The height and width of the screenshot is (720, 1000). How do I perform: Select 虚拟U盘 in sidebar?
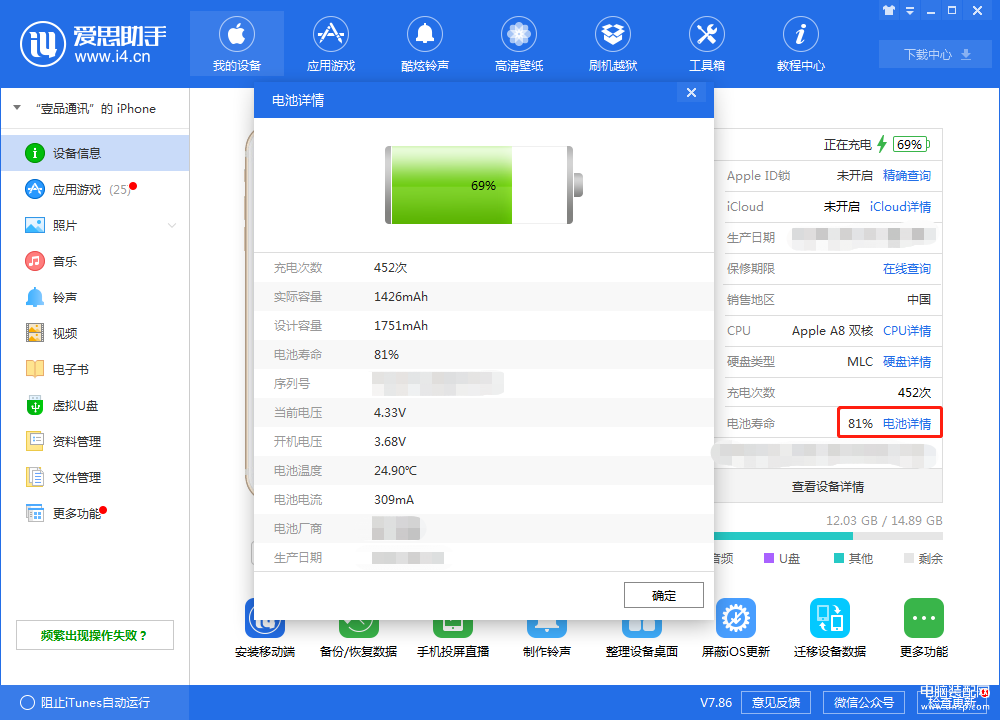click(95, 406)
